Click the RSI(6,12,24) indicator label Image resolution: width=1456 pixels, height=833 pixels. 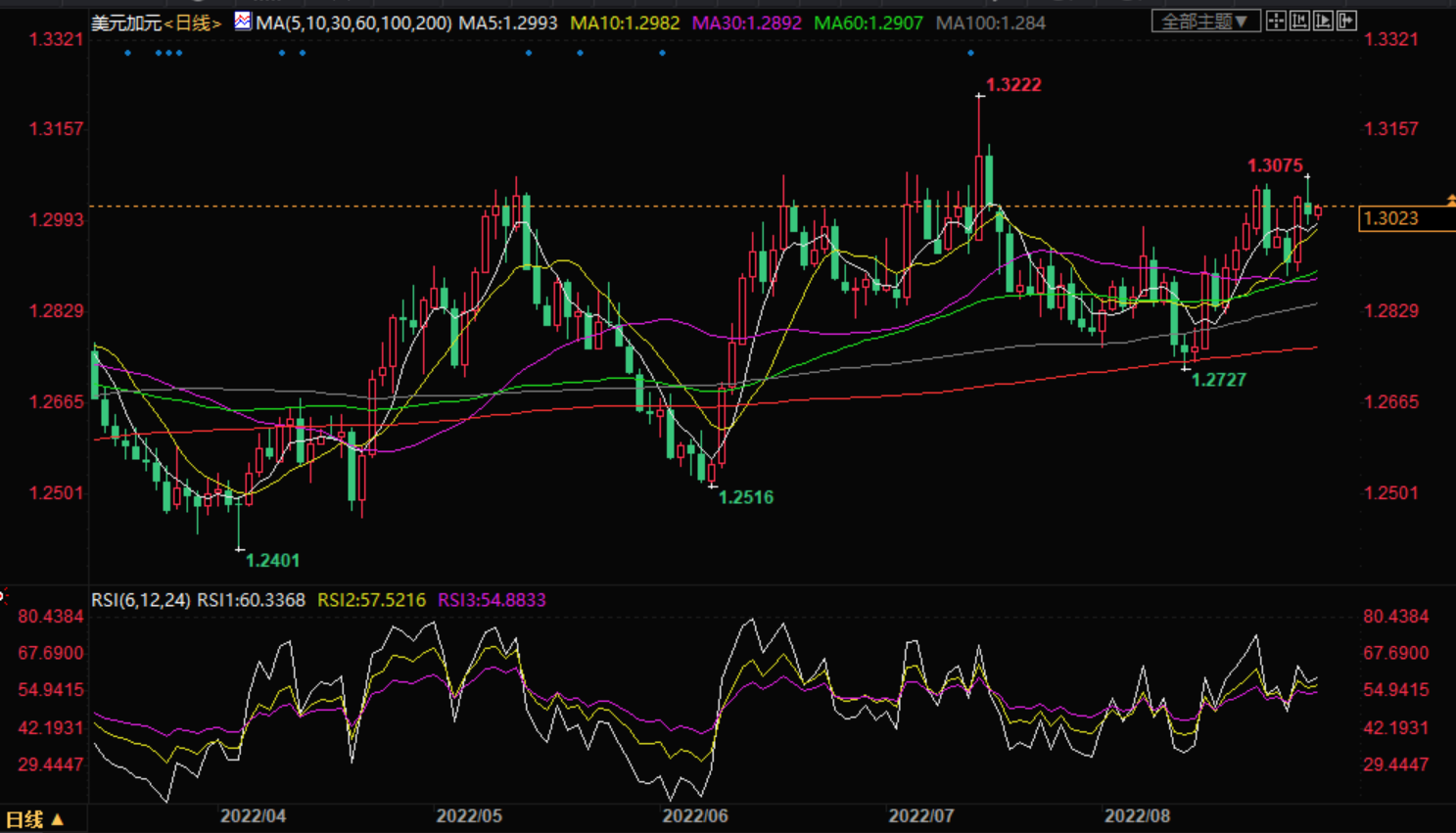tap(141, 600)
